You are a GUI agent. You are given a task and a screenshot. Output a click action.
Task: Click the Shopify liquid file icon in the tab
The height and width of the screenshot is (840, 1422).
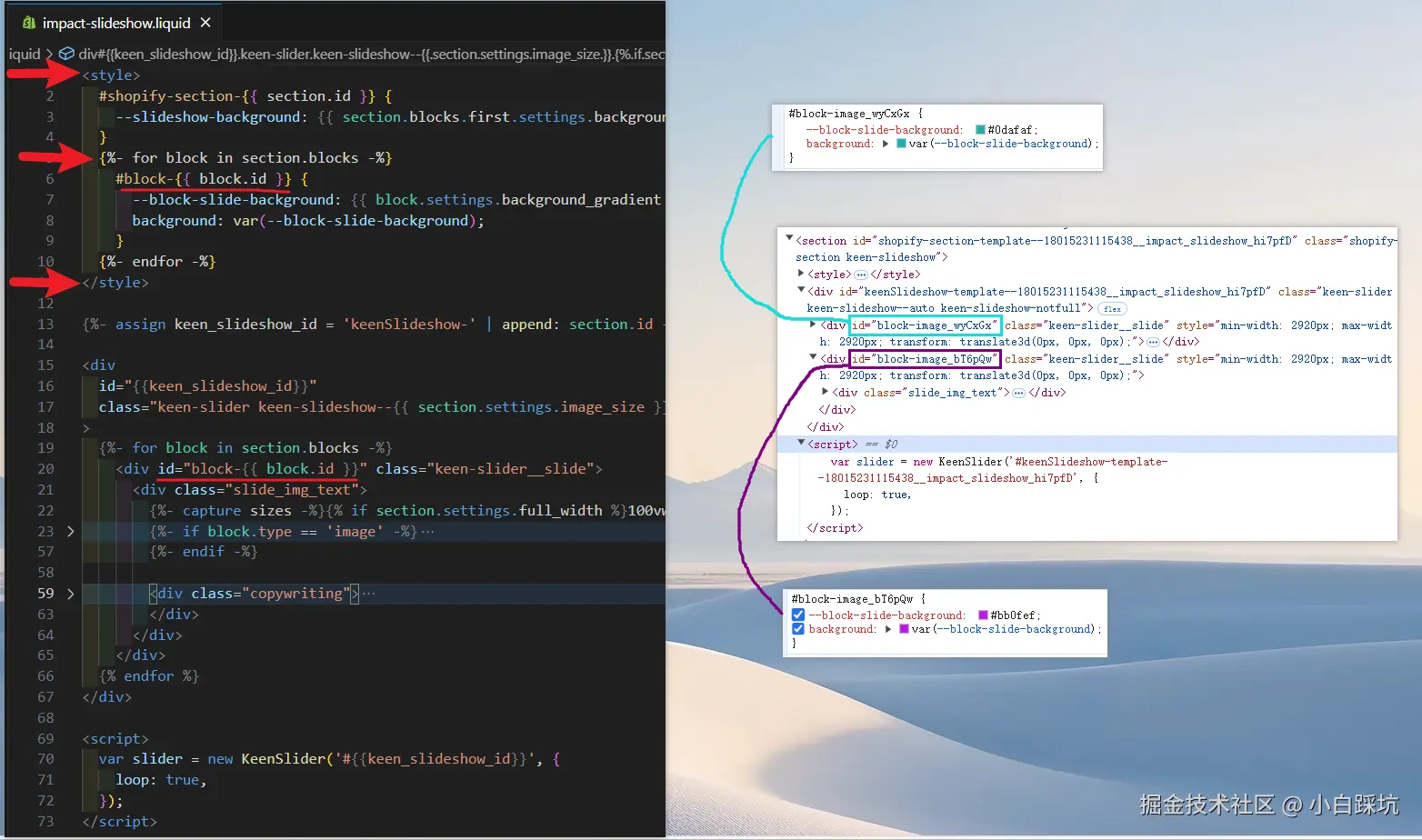click(x=29, y=23)
